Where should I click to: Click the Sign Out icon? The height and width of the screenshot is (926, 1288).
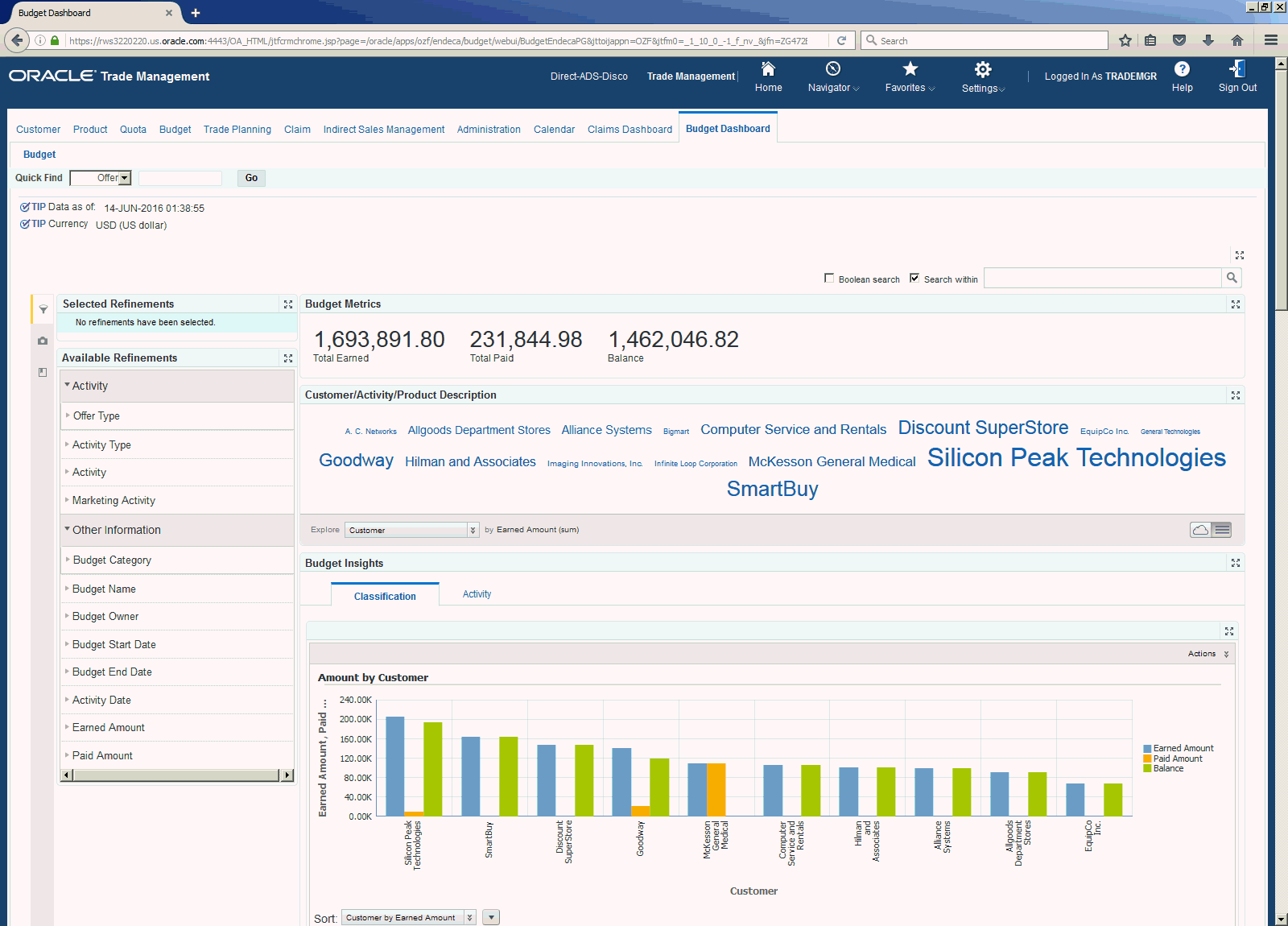[1237, 69]
